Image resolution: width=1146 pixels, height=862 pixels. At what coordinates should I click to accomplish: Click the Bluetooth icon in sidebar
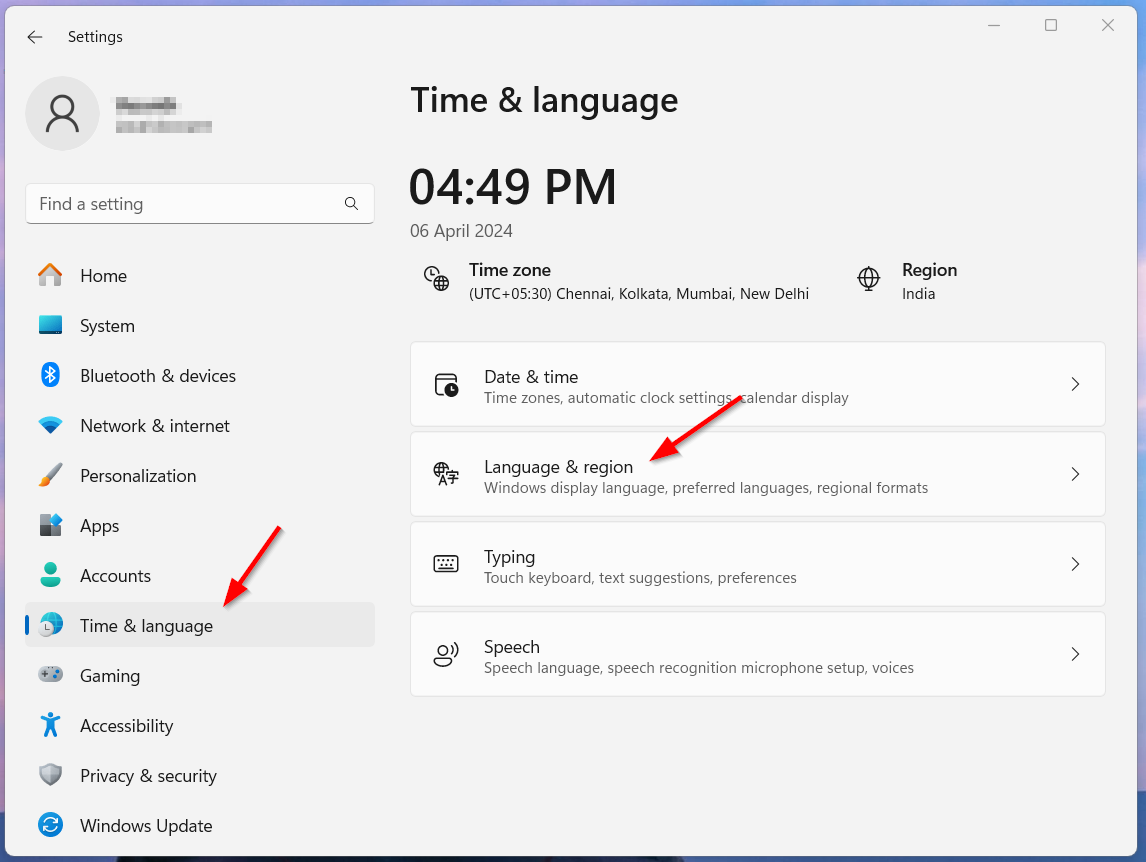[50, 375]
